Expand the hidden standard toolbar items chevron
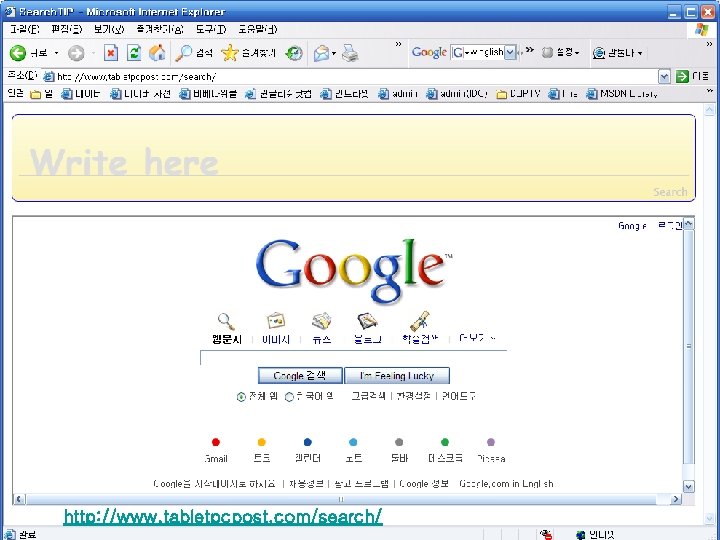Image resolution: width=720 pixels, height=540 pixels. click(x=398, y=45)
